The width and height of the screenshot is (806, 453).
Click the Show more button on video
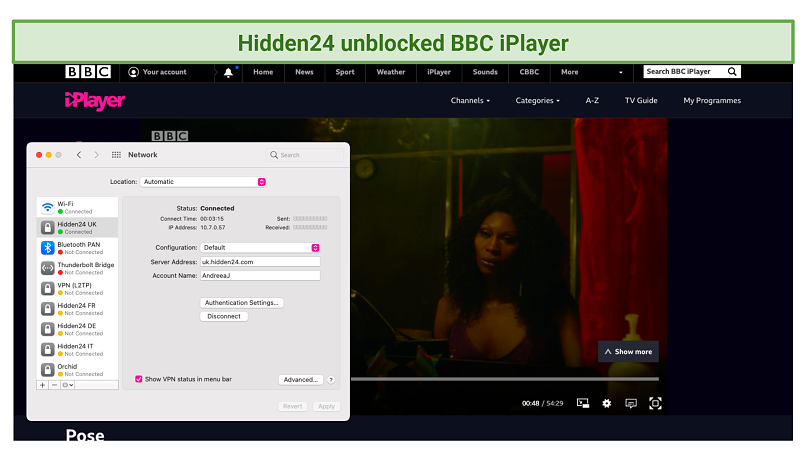[x=628, y=352]
